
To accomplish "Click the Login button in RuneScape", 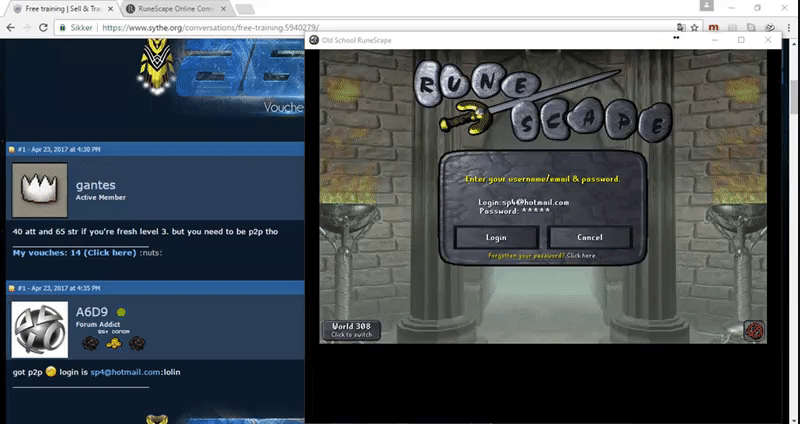I will click(496, 237).
